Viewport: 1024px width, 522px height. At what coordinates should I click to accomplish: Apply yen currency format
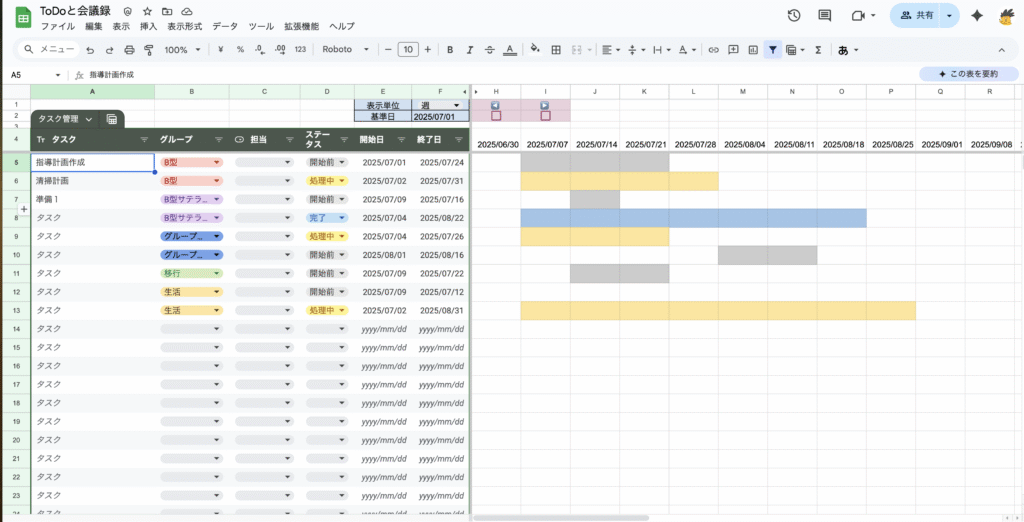pyautogui.click(x=221, y=50)
